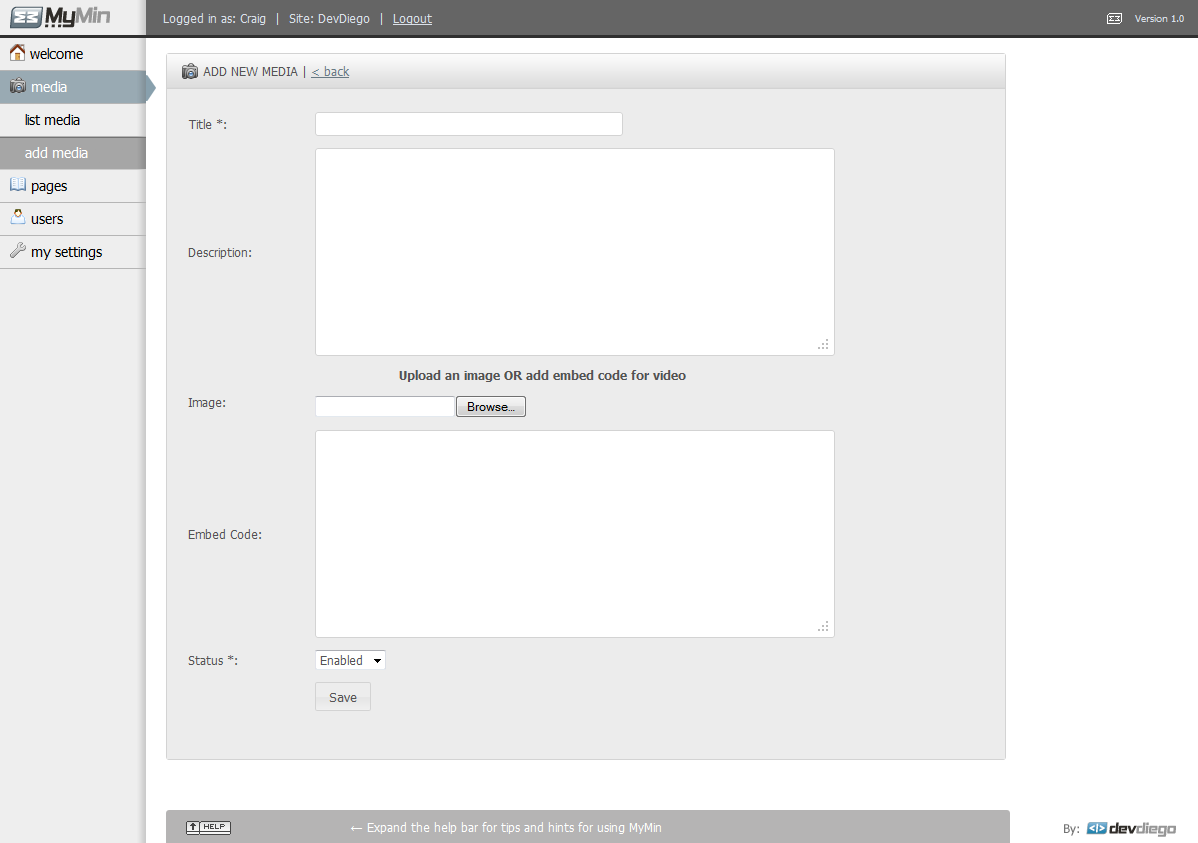Image resolution: width=1198 pixels, height=843 pixels.
Task: Click the Browse button for image
Action: point(490,407)
